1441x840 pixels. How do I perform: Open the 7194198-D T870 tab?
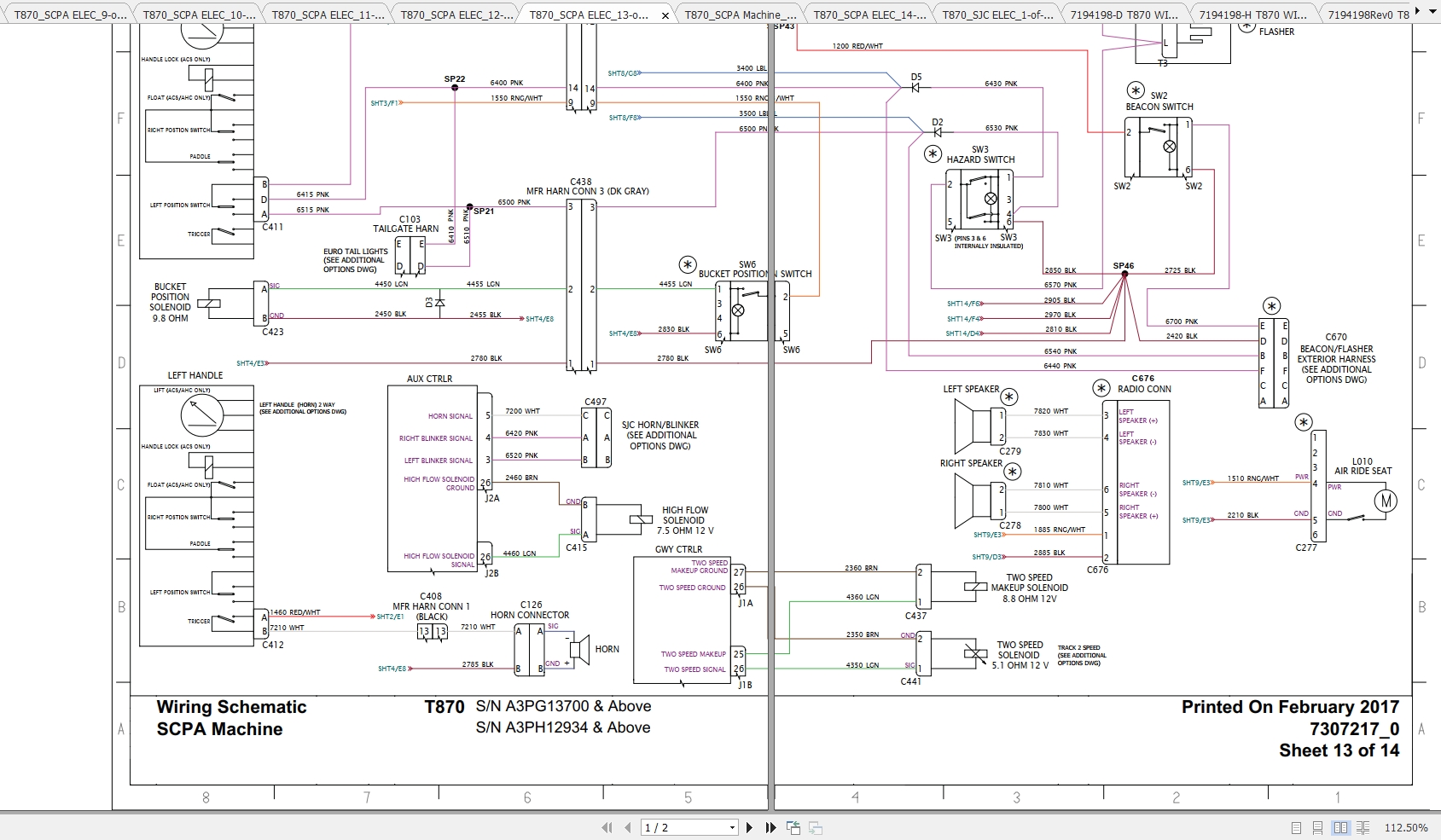[1124, 14]
